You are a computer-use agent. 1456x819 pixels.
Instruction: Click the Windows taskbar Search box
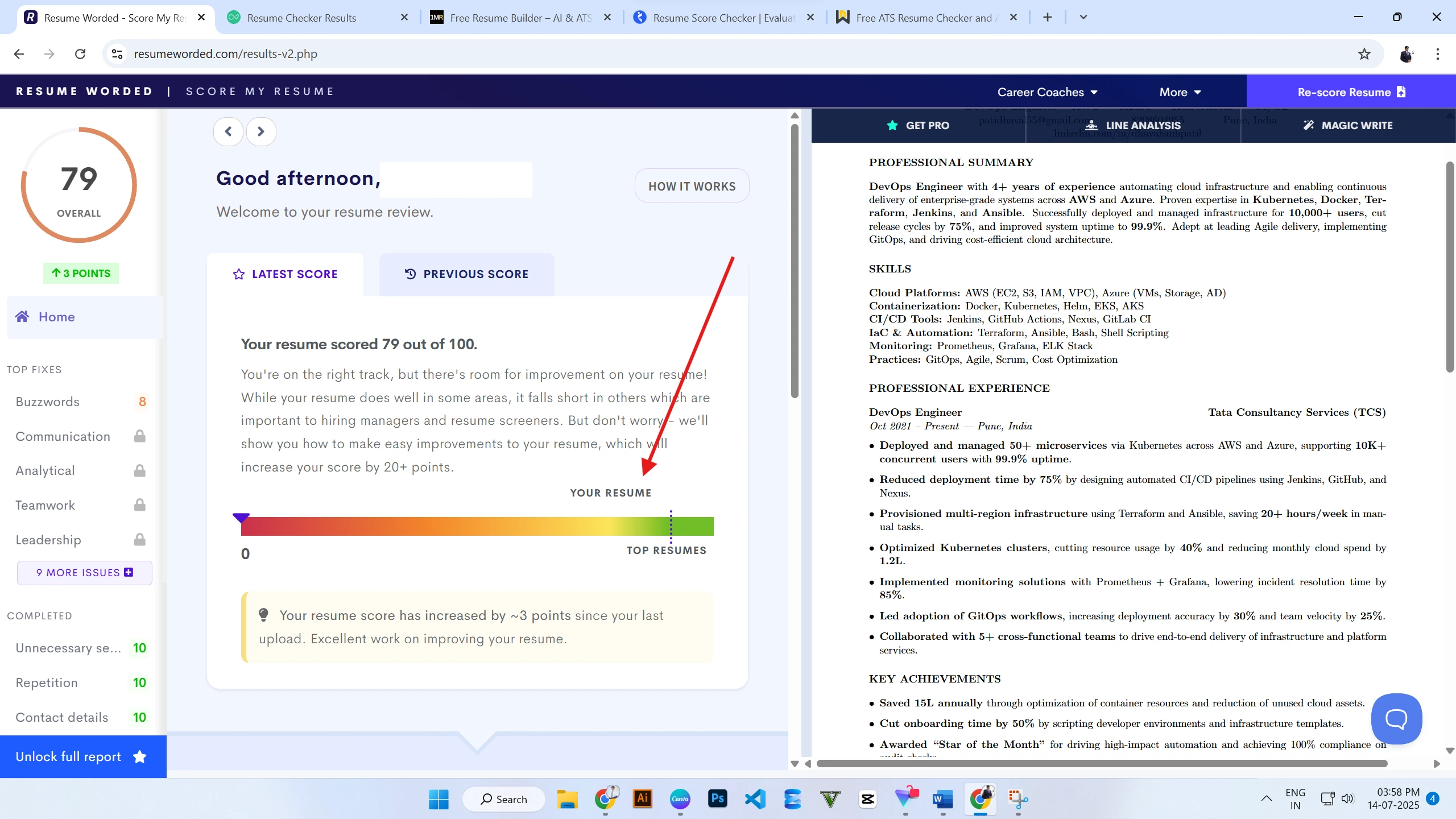pos(504,799)
